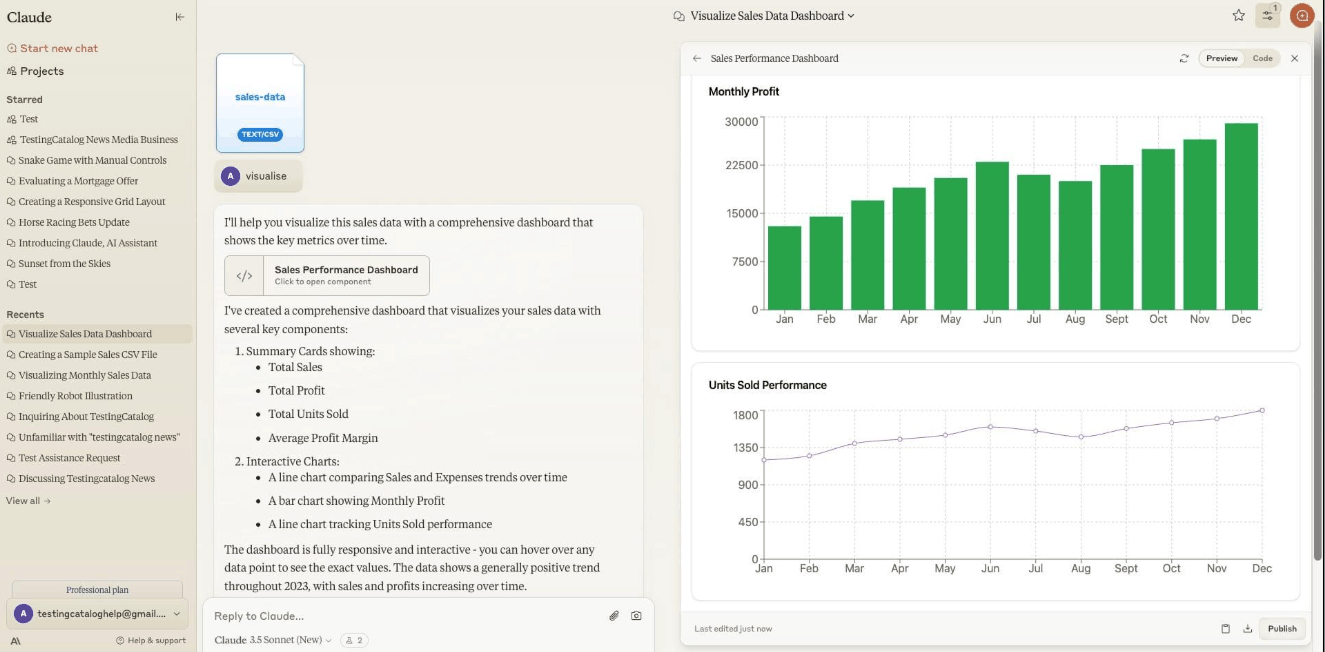
Task: Select the Visualize Sales Data Dashboard recent chat
Action: tap(97, 334)
